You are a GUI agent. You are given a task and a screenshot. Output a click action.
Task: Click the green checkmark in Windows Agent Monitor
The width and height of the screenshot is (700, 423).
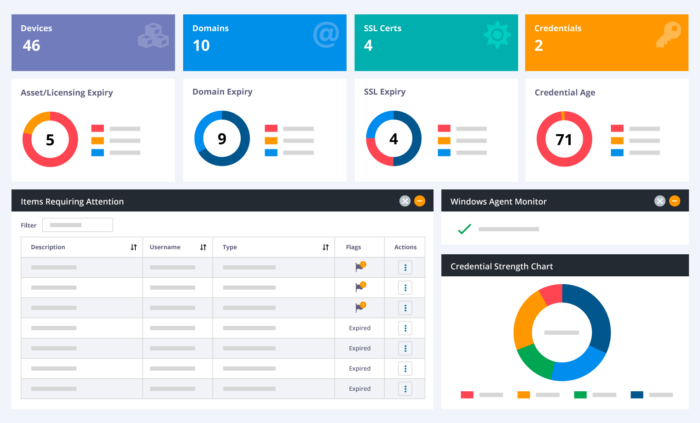(x=464, y=229)
